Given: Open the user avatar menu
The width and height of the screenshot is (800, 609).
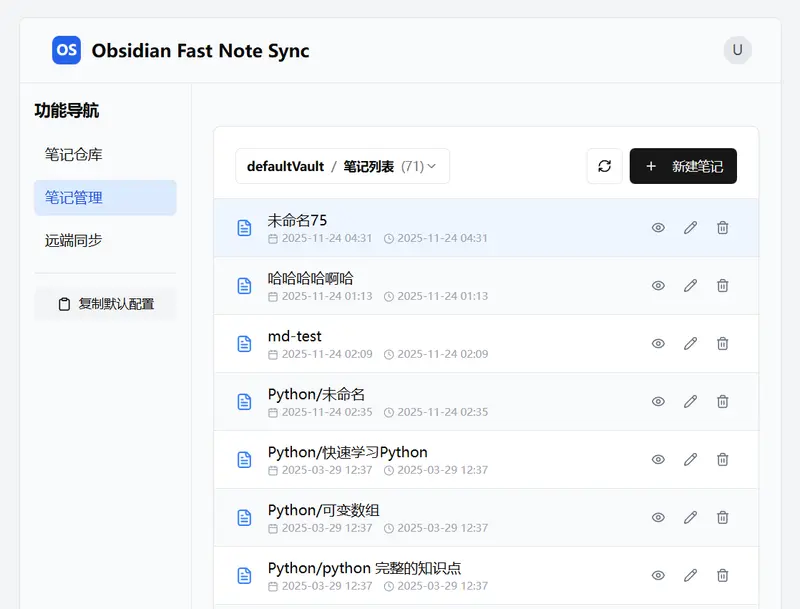Looking at the screenshot, I should [x=737, y=50].
